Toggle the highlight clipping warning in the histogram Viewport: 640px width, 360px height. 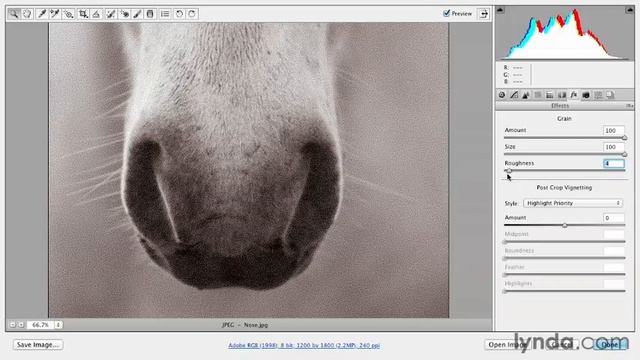pyautogui.click(x=629, y=10)
